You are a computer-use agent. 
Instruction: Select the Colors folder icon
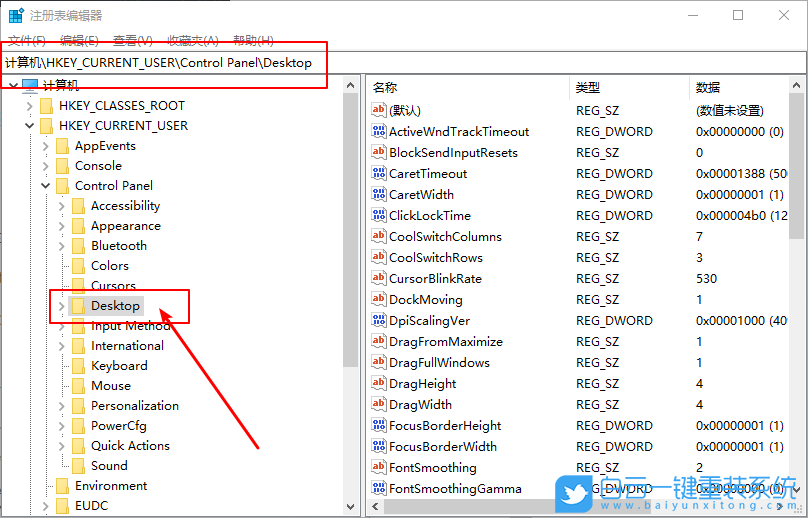[79, 266]
